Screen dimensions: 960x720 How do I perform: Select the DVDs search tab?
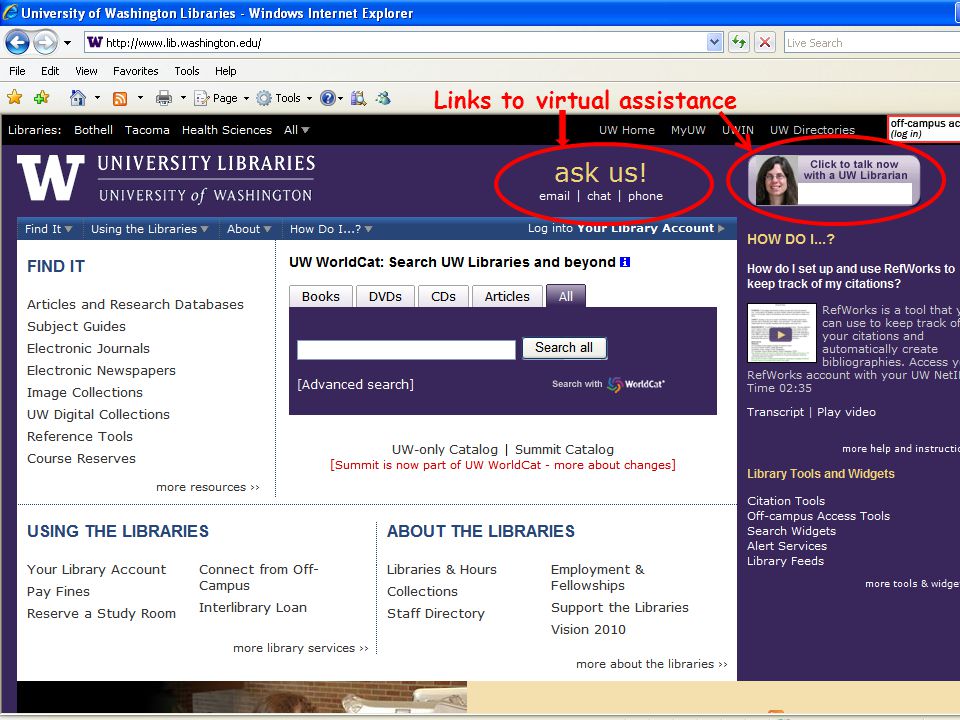pos(385,296)
